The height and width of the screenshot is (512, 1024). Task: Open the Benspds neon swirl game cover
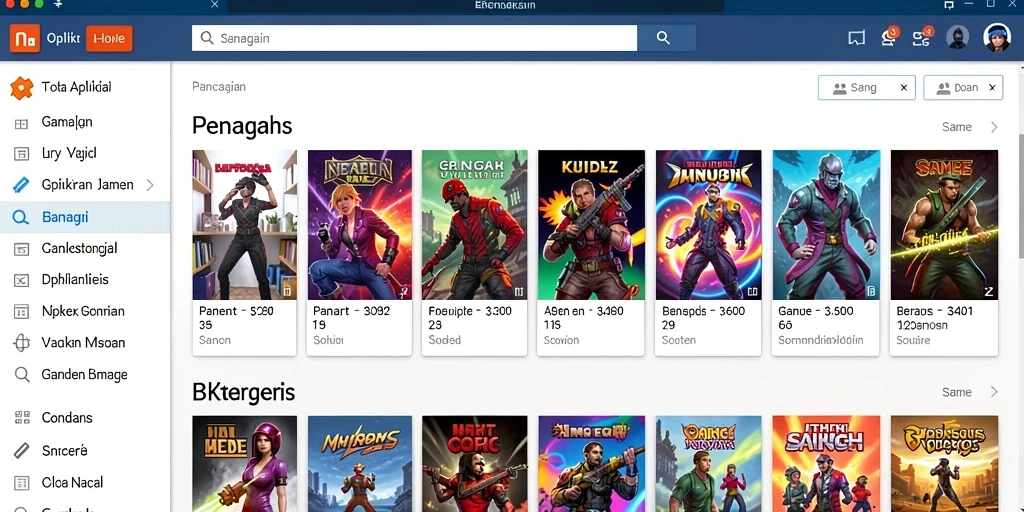click(709, 225)
